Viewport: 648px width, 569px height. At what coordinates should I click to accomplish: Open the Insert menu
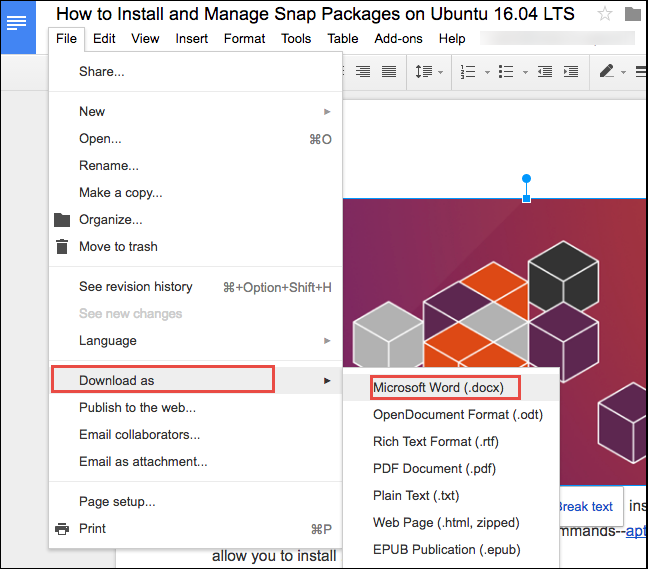[191, 39]
